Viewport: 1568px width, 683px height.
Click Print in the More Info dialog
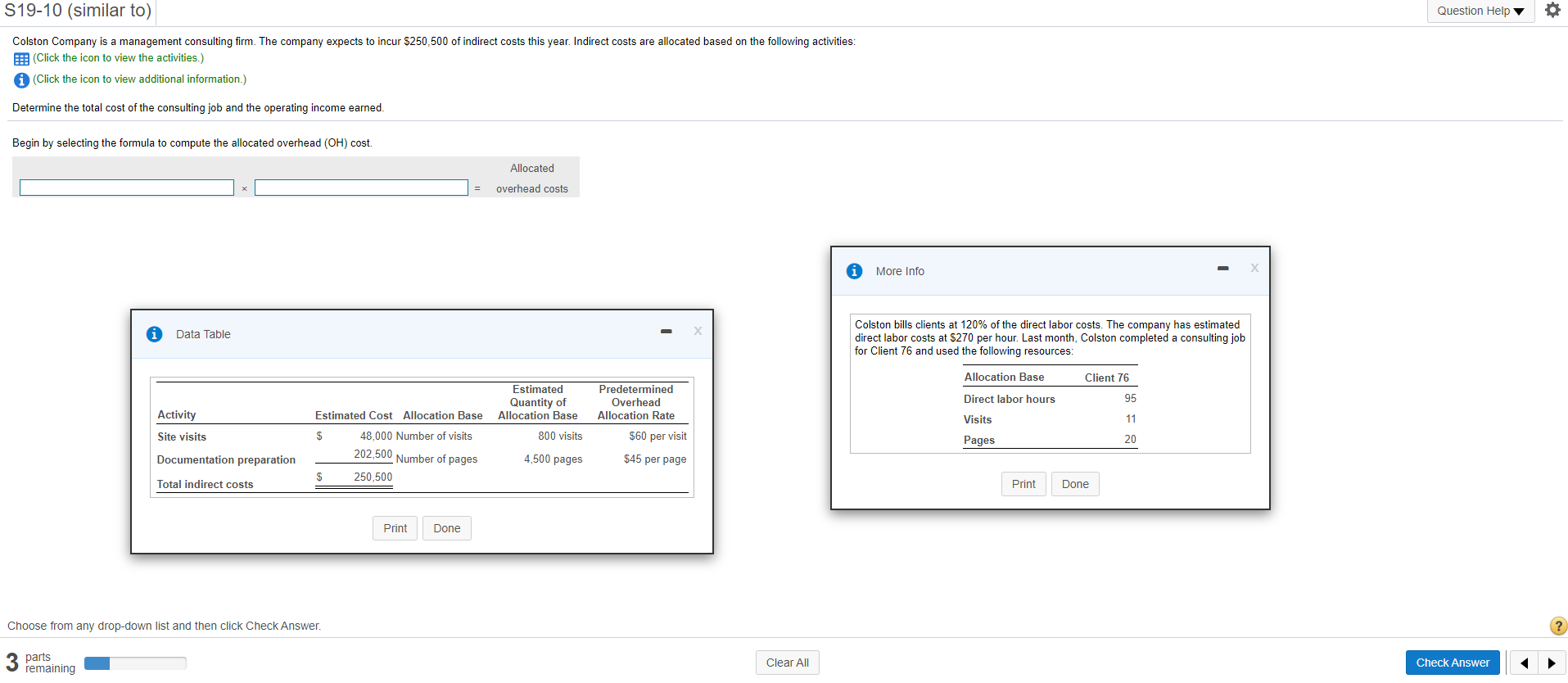pos(1023,484)
